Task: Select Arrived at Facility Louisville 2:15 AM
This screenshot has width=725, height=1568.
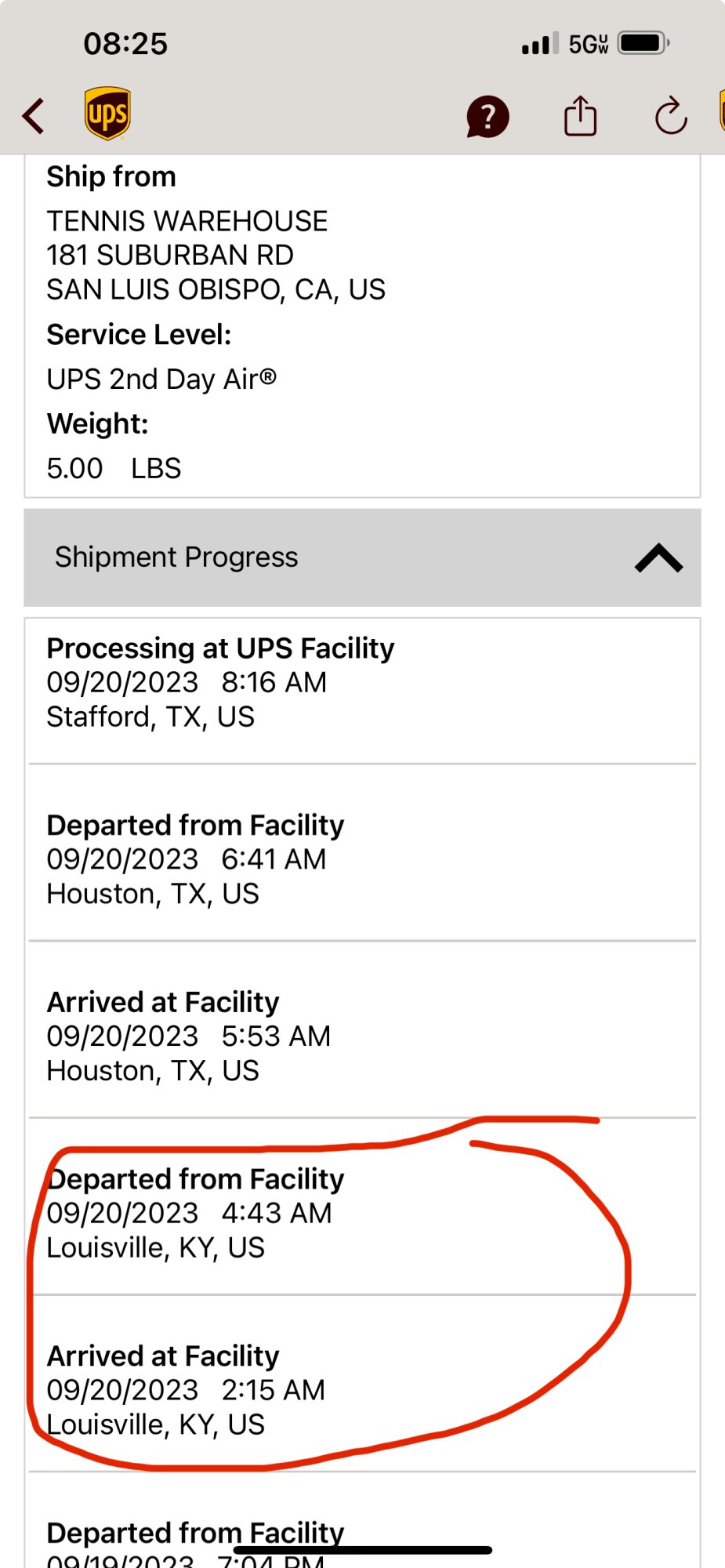Action: pyautogui.click(x=362, y=1390)
